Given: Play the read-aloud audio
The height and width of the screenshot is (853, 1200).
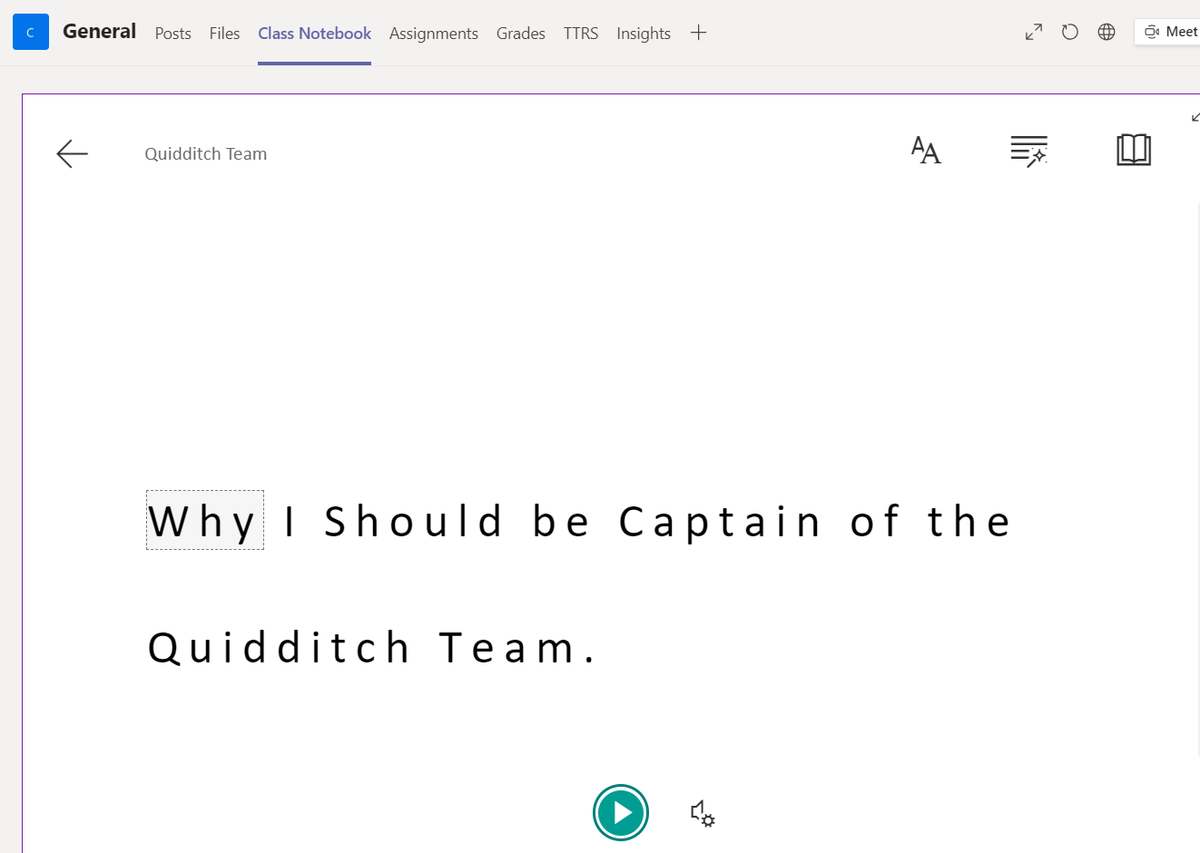Looking at the screenshot, I should coord(620,812).
